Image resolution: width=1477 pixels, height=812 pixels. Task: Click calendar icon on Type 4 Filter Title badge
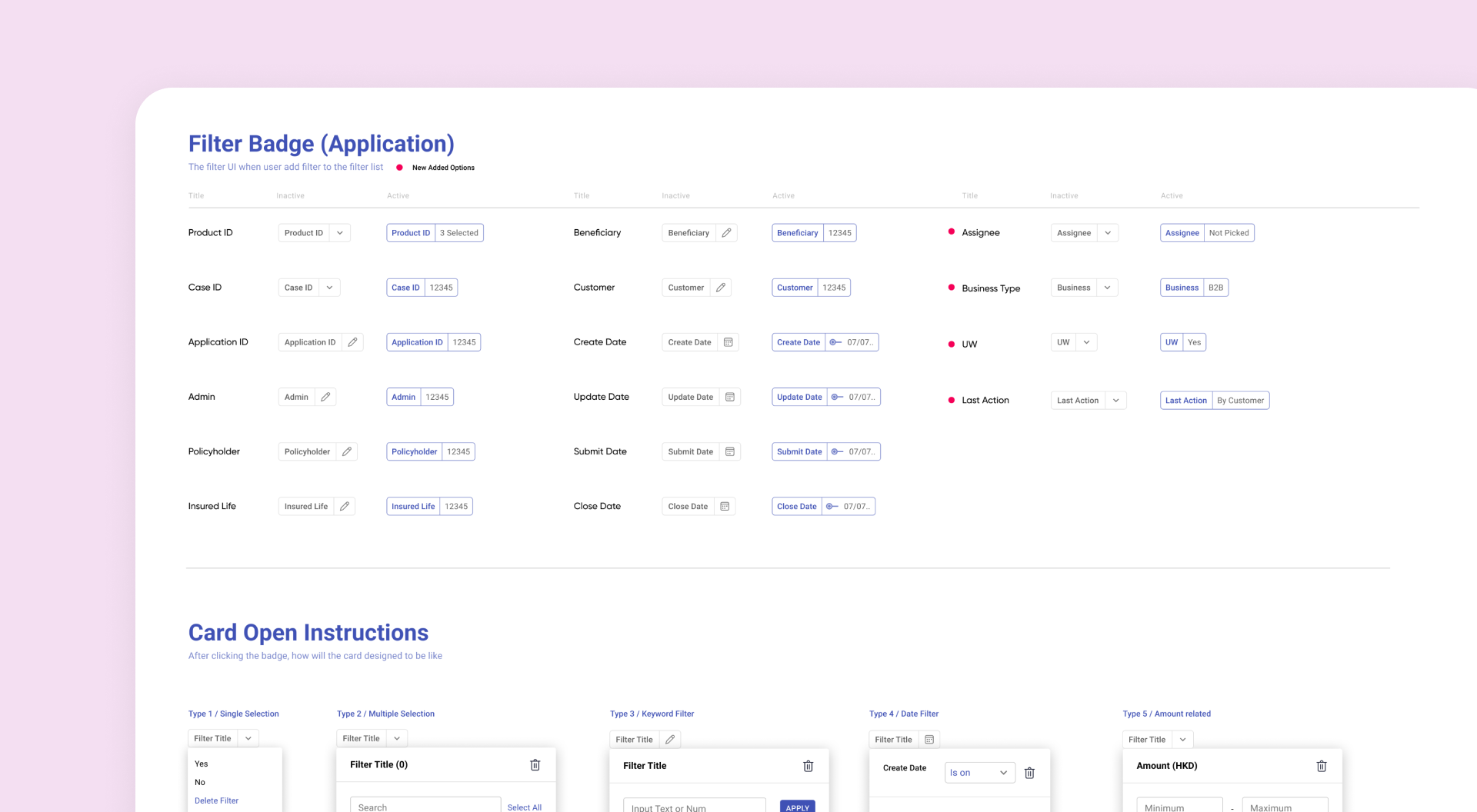tap(929, 739)
